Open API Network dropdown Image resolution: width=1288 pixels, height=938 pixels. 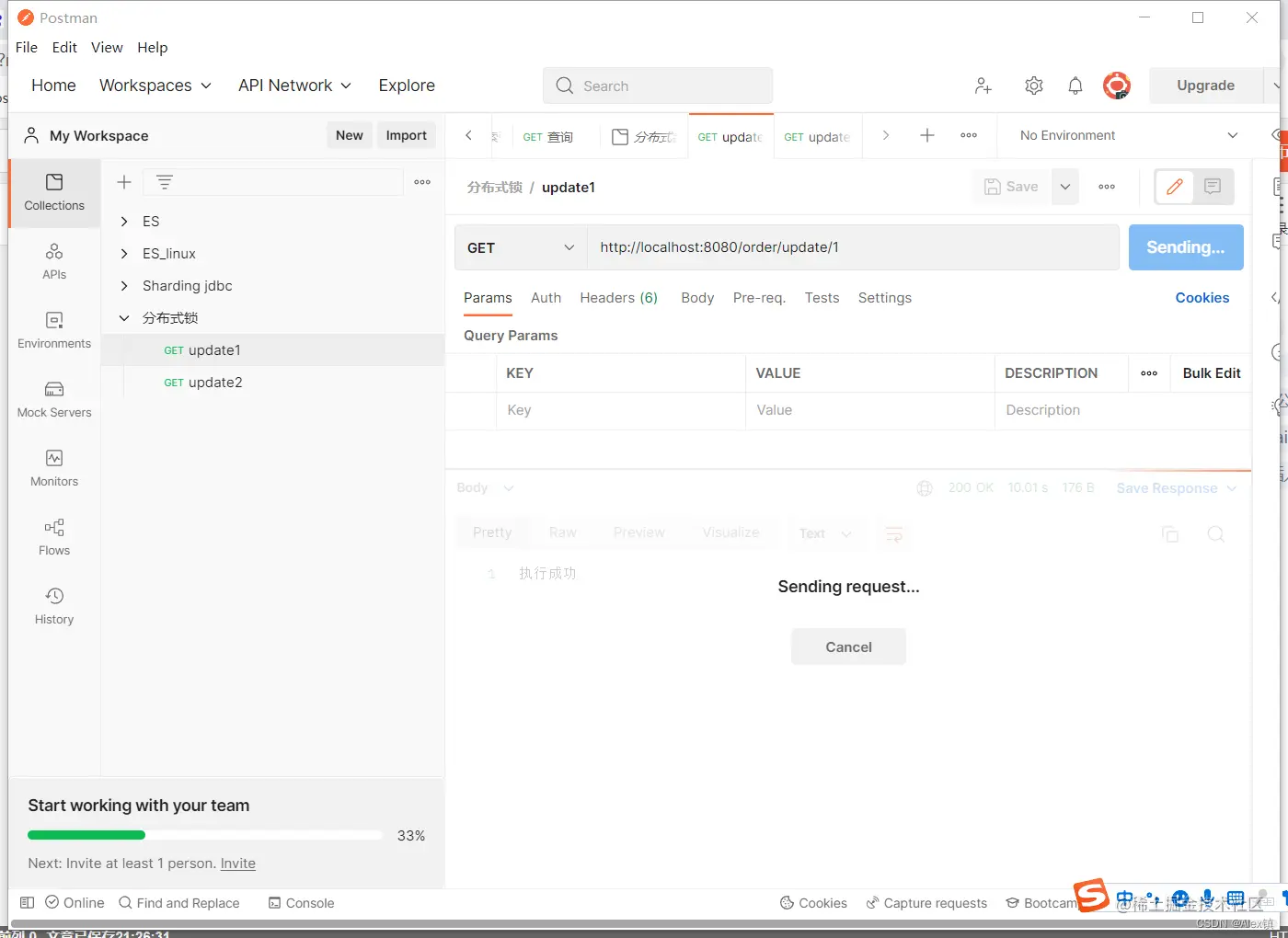tap(294, 86)
